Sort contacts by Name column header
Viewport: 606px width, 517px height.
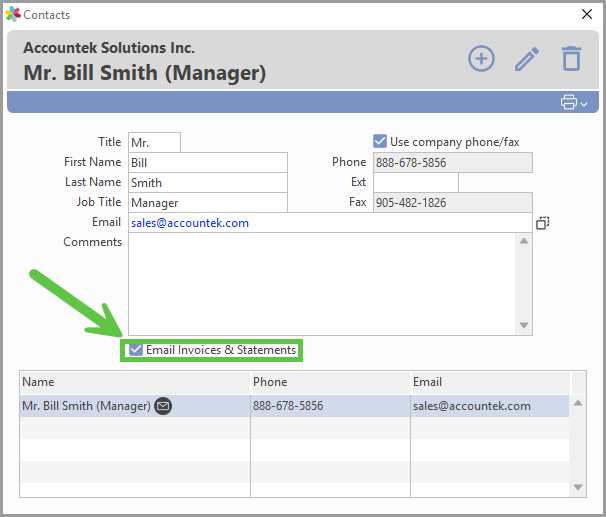click(135, 382)
